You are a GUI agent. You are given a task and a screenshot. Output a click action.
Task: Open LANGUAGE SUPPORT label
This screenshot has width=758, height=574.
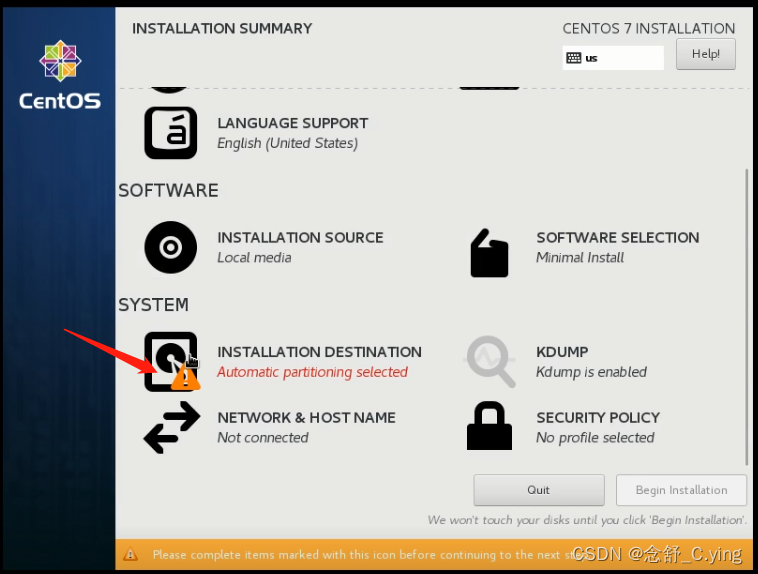292,123
